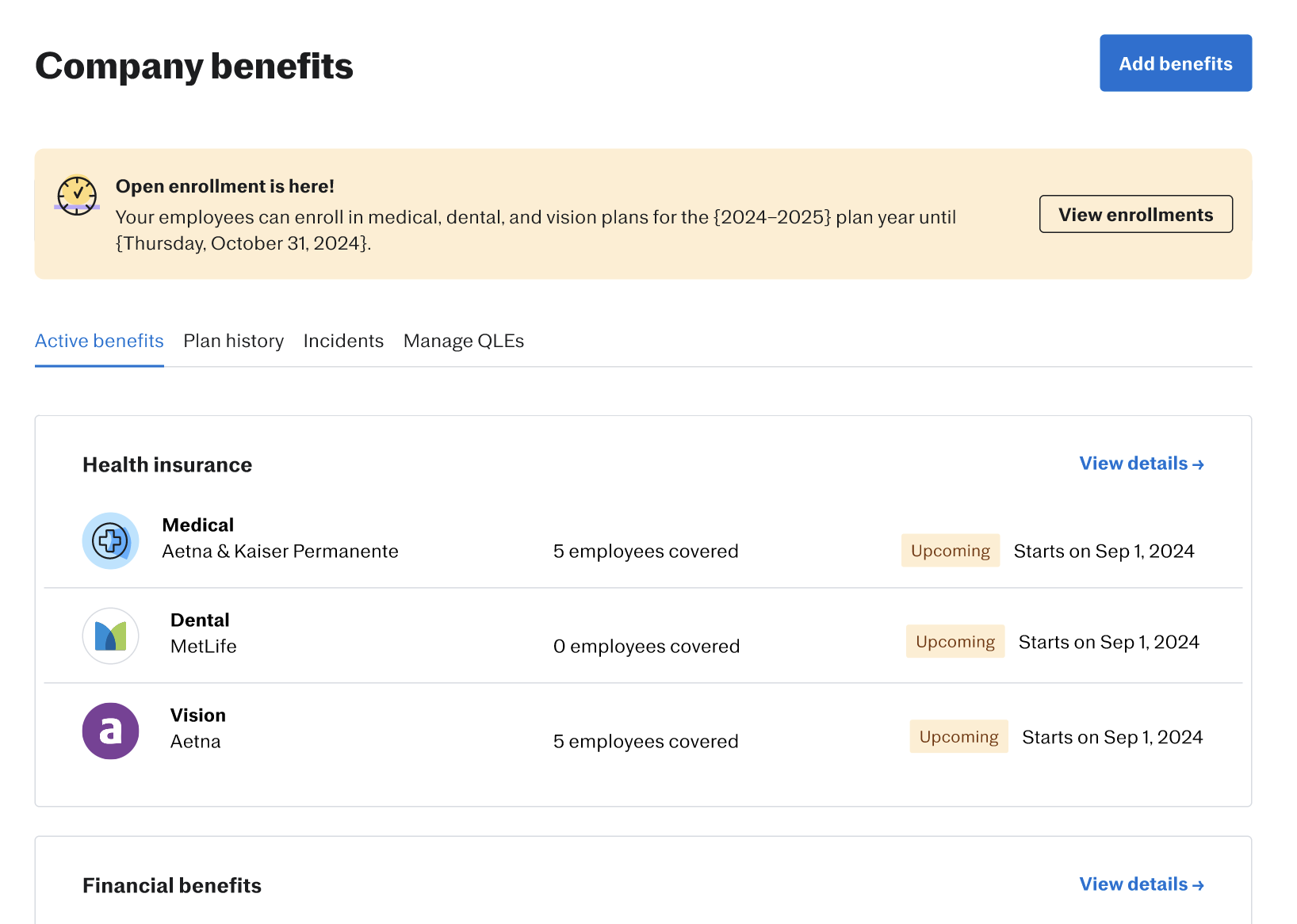Click the Upcoming badge in Vision row
The height and width of the screenshot is (924, 1297).
(x=958, y=737)
